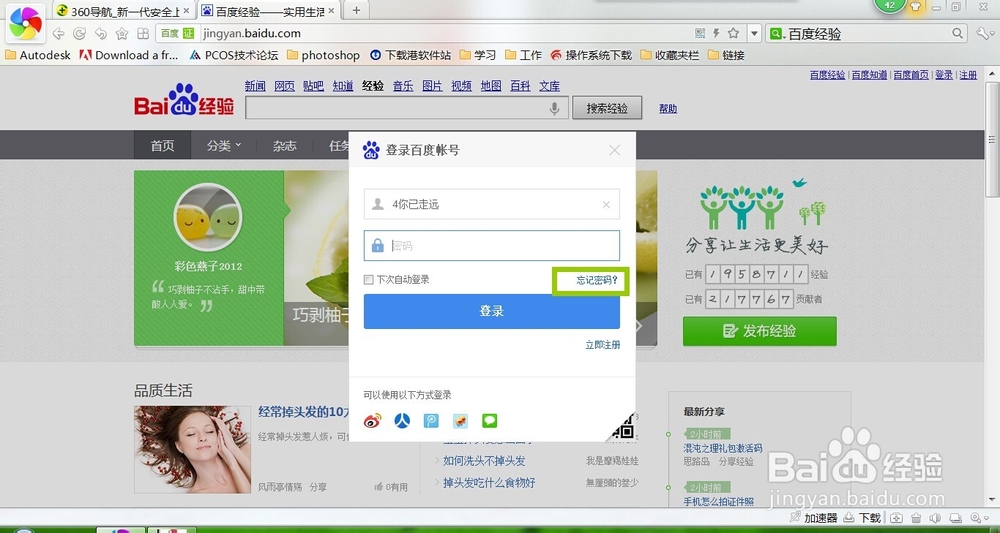This screenshot has height=533, width=1000.
Task: Click the browser back arrow
Action: pos(59,34)
